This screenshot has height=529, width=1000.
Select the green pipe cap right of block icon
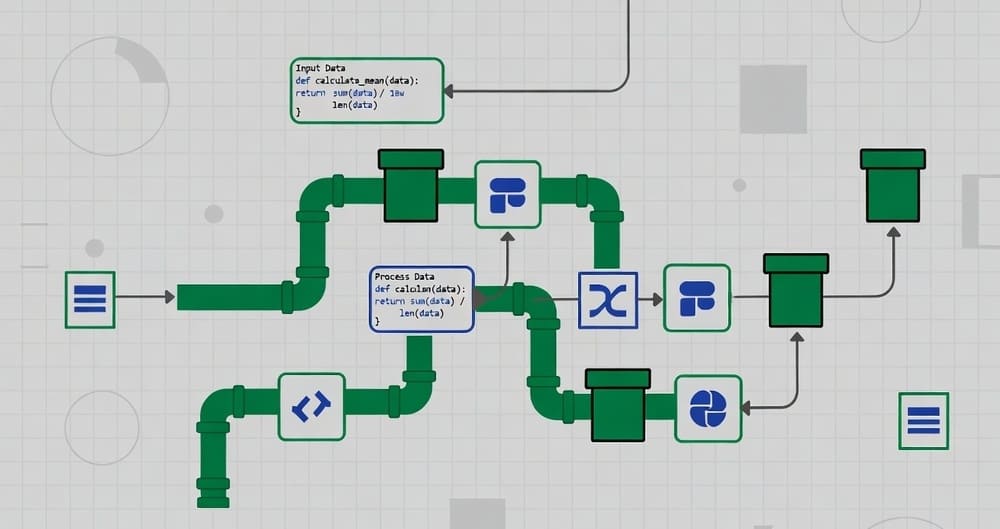pos(796,290)
